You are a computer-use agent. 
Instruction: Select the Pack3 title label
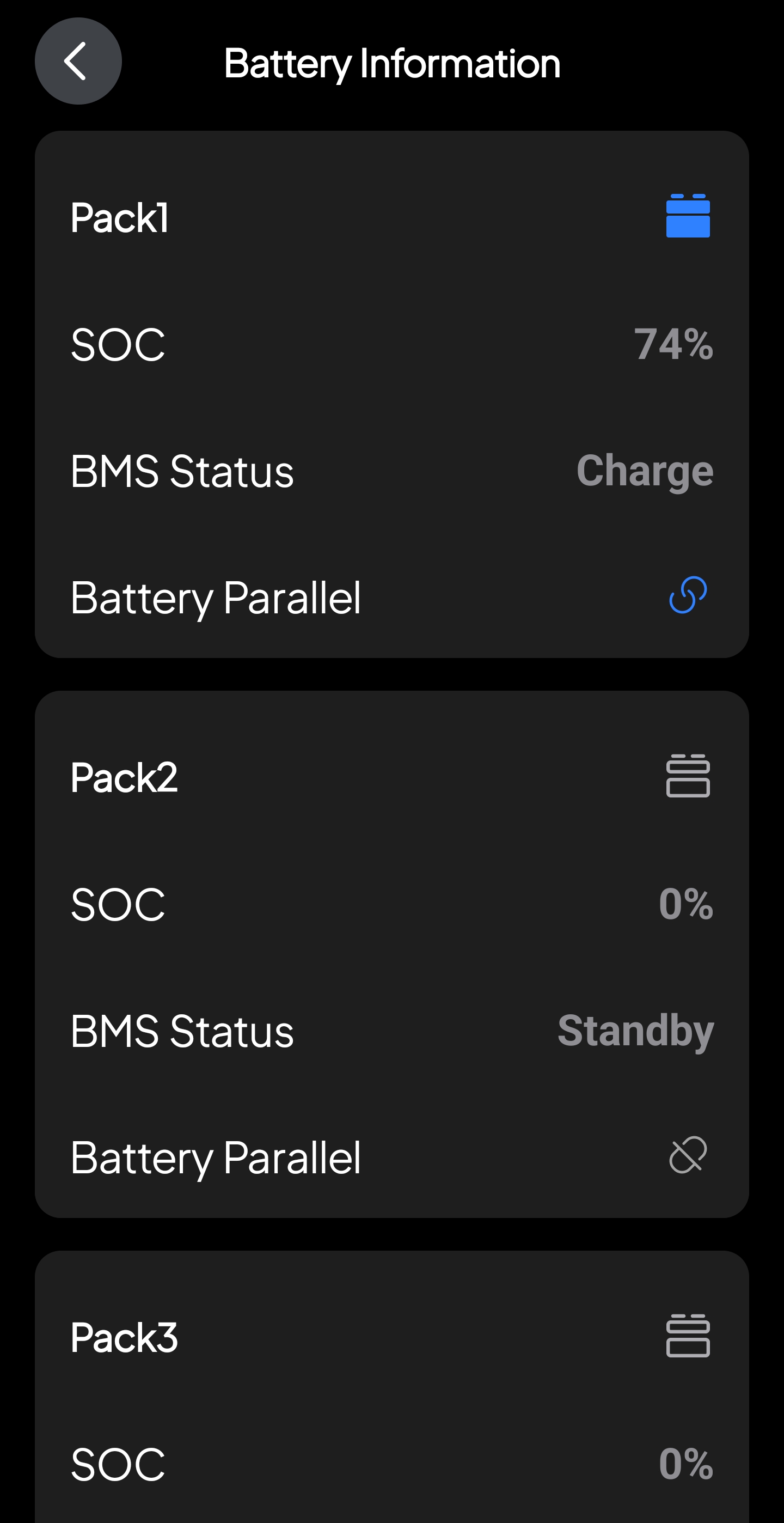(124, 1337)
